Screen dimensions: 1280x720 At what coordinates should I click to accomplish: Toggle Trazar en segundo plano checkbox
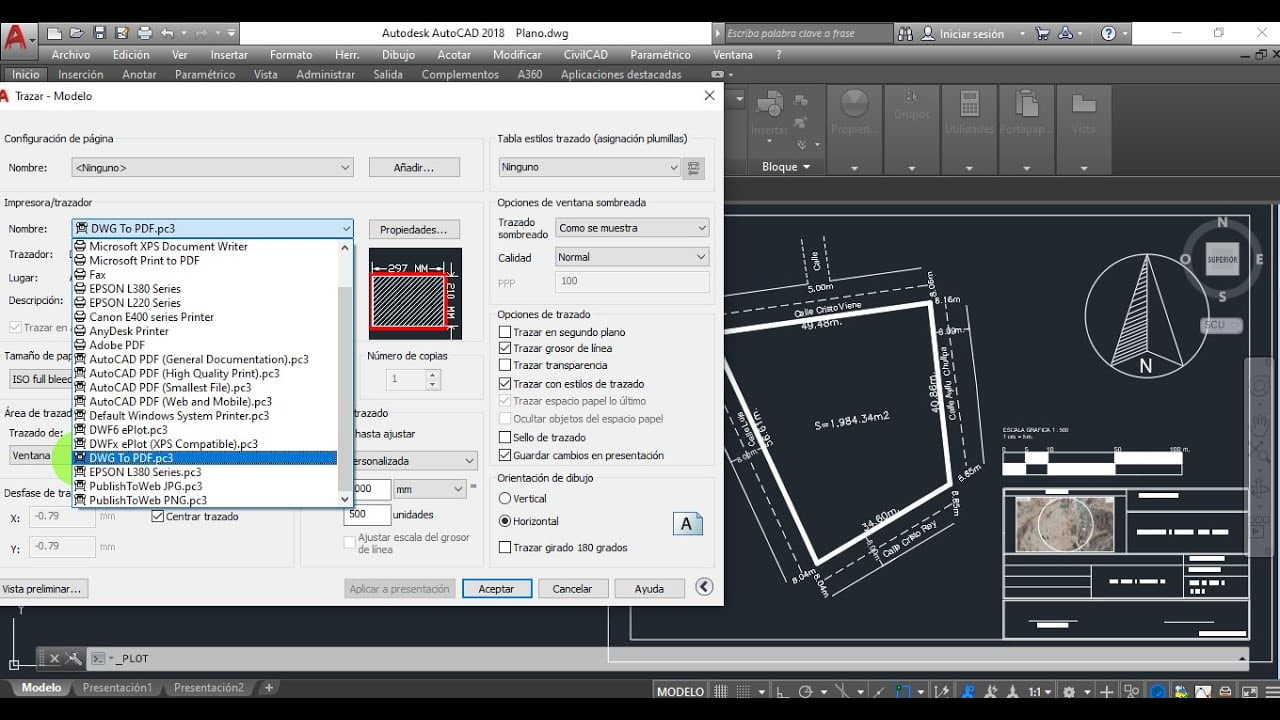click(x=505, y=332)
